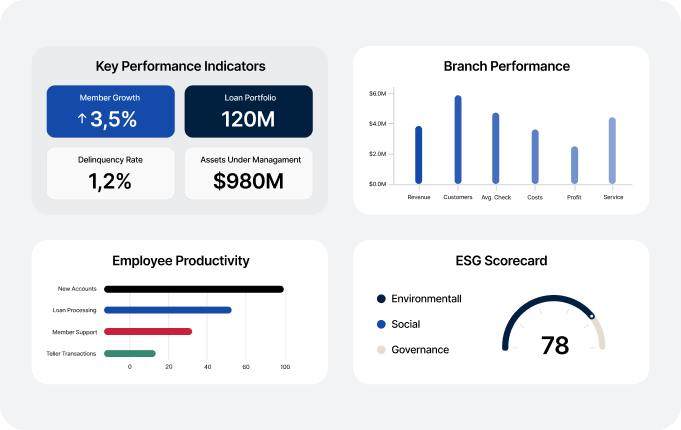Click the Profit bar in chart
The width and height of the screenshot is (681, 430).
(x=574, y=165)
